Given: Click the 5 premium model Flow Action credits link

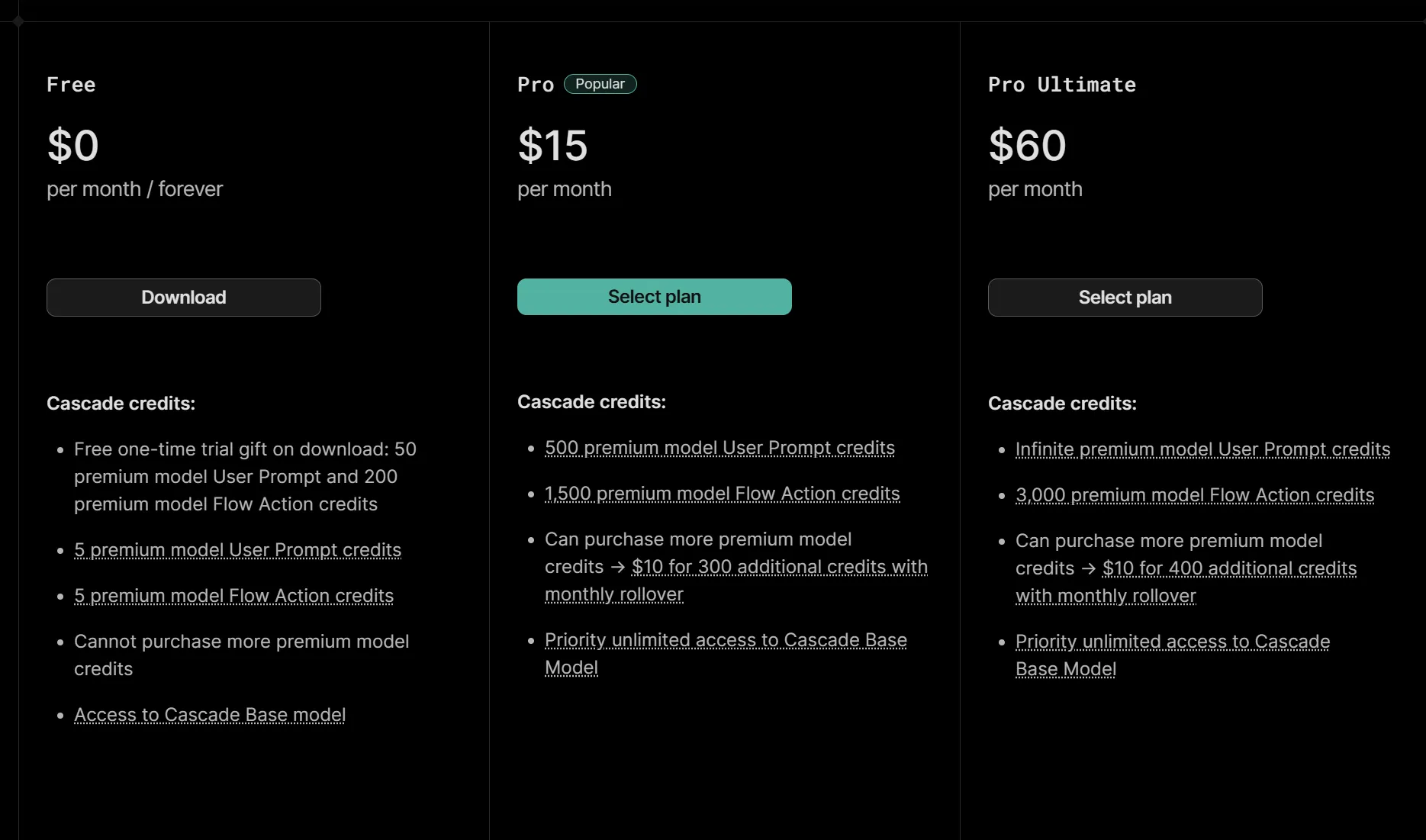Looking at the screenshot, I should tap(233, 596).
